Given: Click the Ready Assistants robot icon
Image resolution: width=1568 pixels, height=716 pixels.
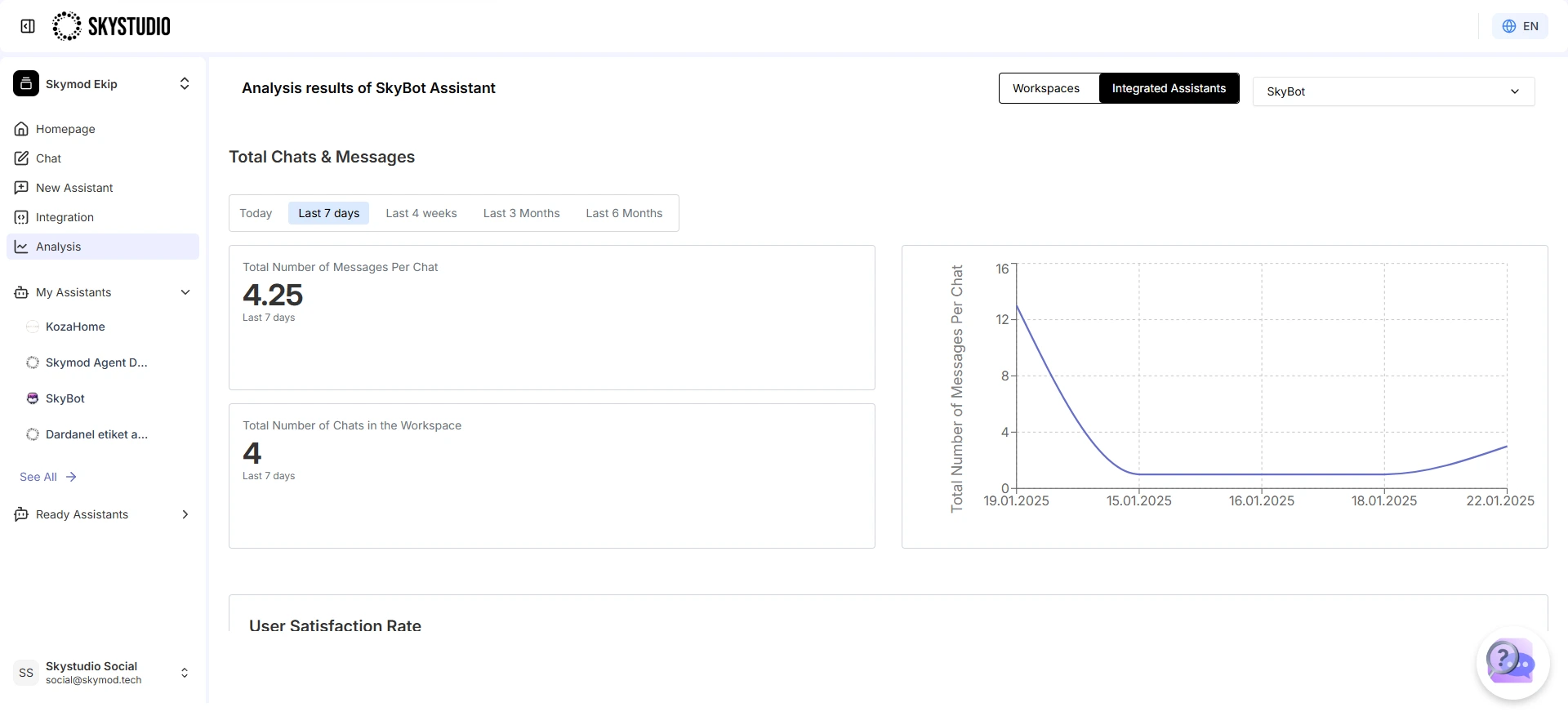Looking at the screenshot, I should point(21,514).
